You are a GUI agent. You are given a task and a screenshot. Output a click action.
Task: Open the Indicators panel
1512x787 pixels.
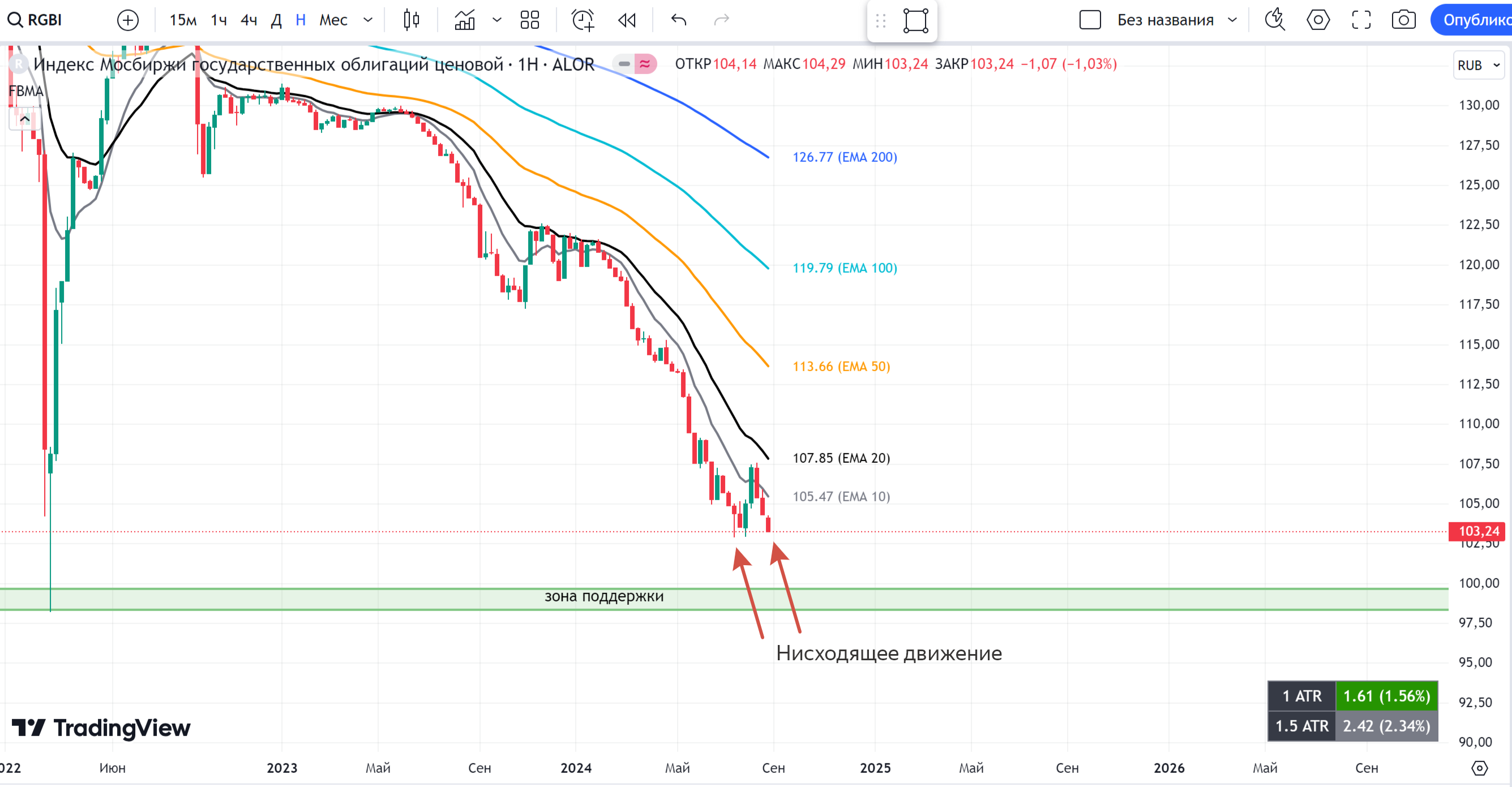click(x=465, y=20)
